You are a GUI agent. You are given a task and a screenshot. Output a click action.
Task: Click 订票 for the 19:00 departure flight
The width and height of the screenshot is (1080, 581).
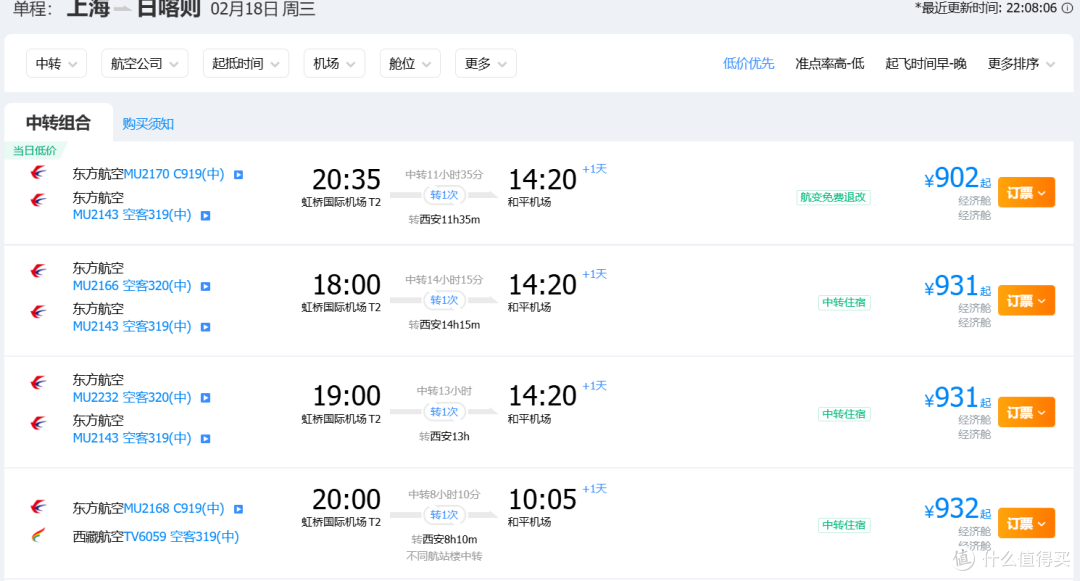click(1026, 412)
